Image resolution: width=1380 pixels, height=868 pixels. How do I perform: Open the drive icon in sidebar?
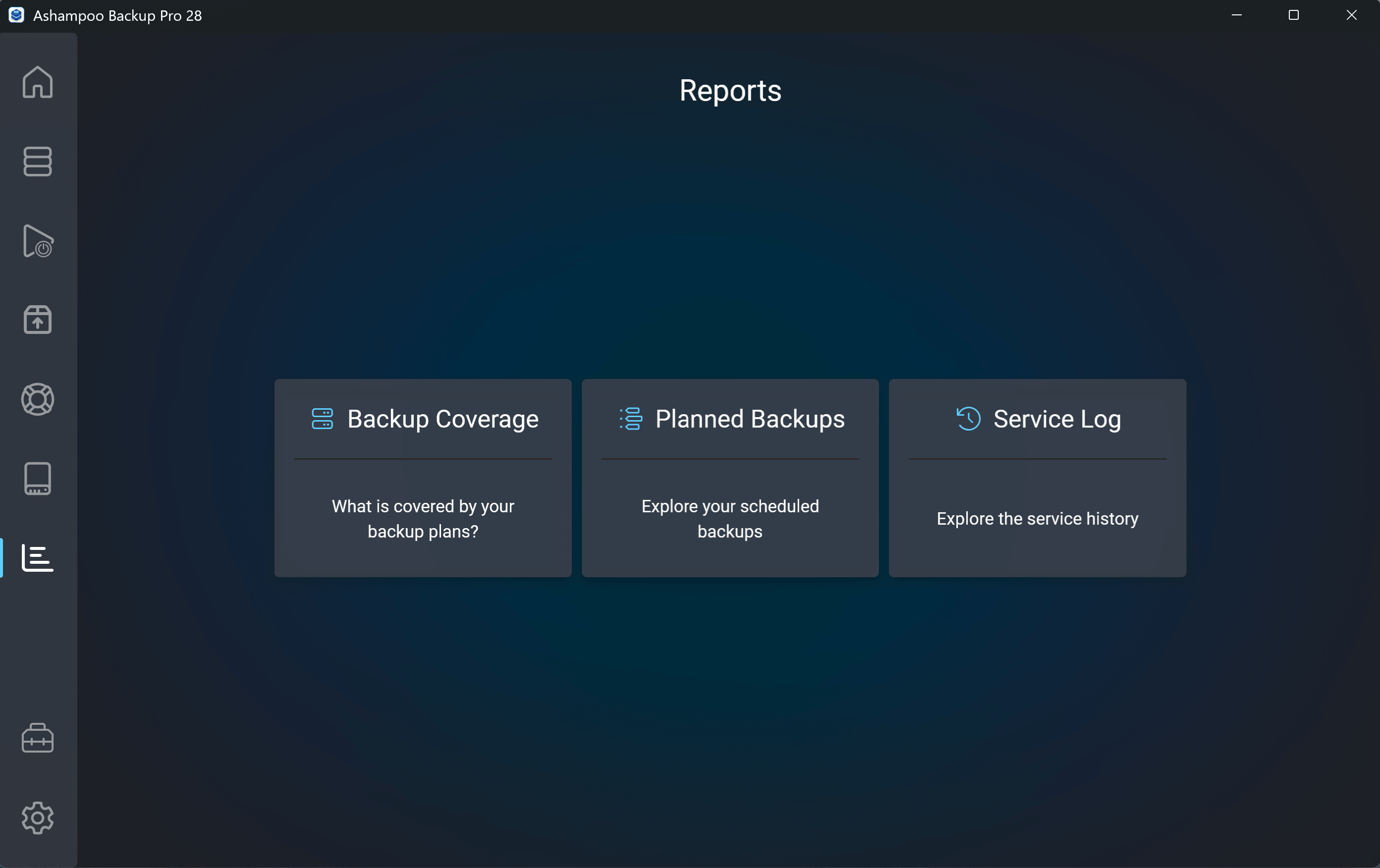click(x=38, y=479)
